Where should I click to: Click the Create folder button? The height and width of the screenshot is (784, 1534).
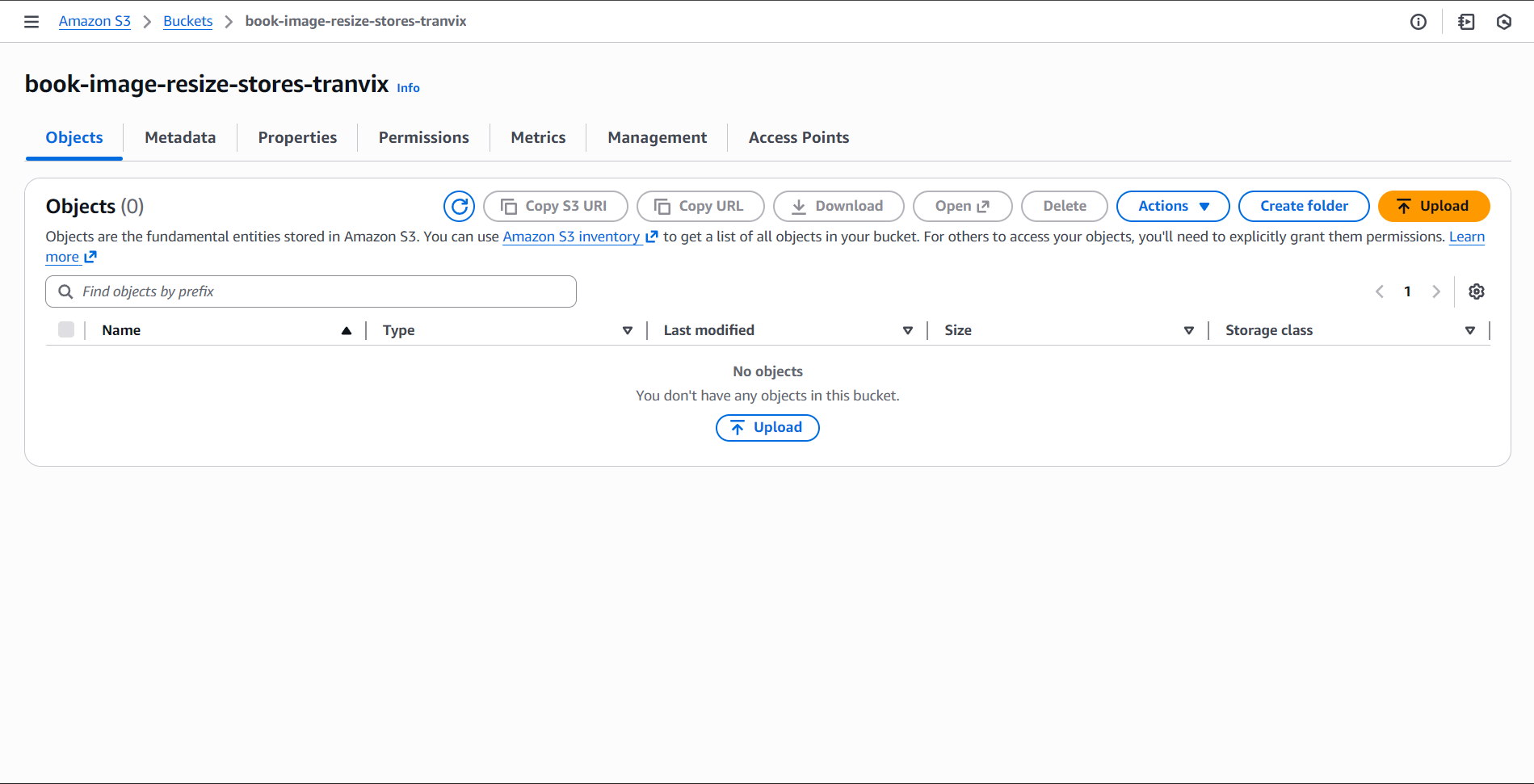click(x=1304, y=206)
